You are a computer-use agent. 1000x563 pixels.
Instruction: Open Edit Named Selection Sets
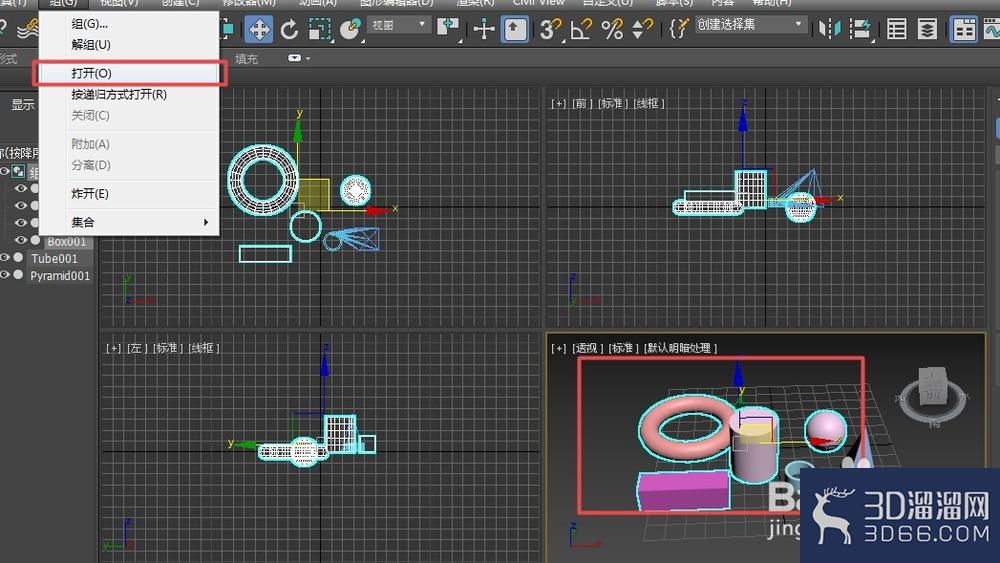pyautogui.click(x=680, y=28)
